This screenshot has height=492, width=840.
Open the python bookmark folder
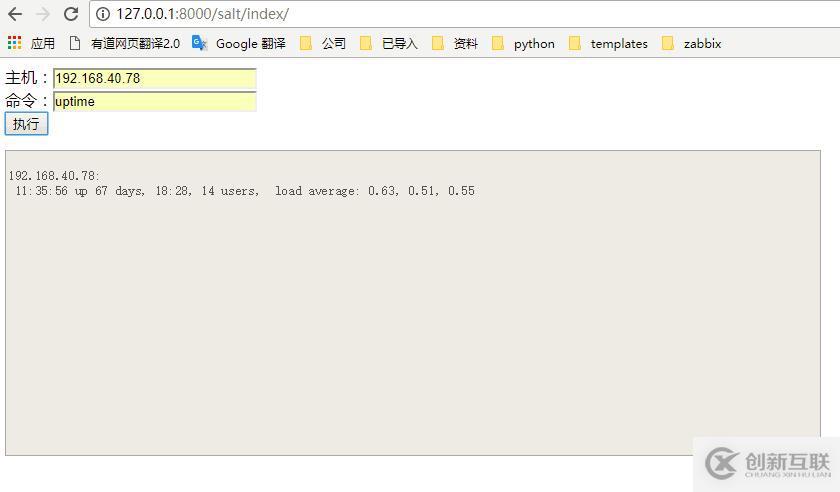pos(523,43)
